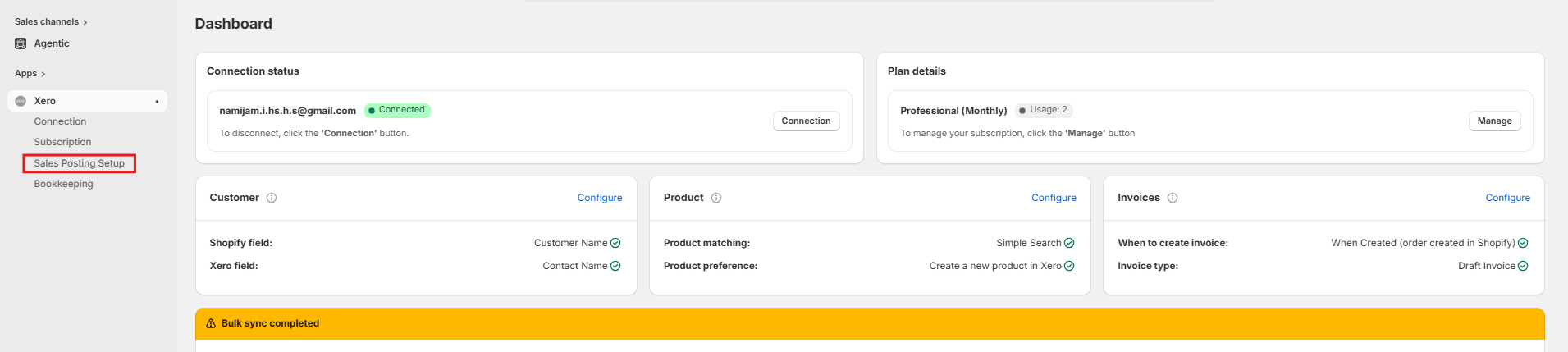The width and height of the screenshot is (1568, 352).
Task: Select the Xero app in sidebar
Action: 87,101
